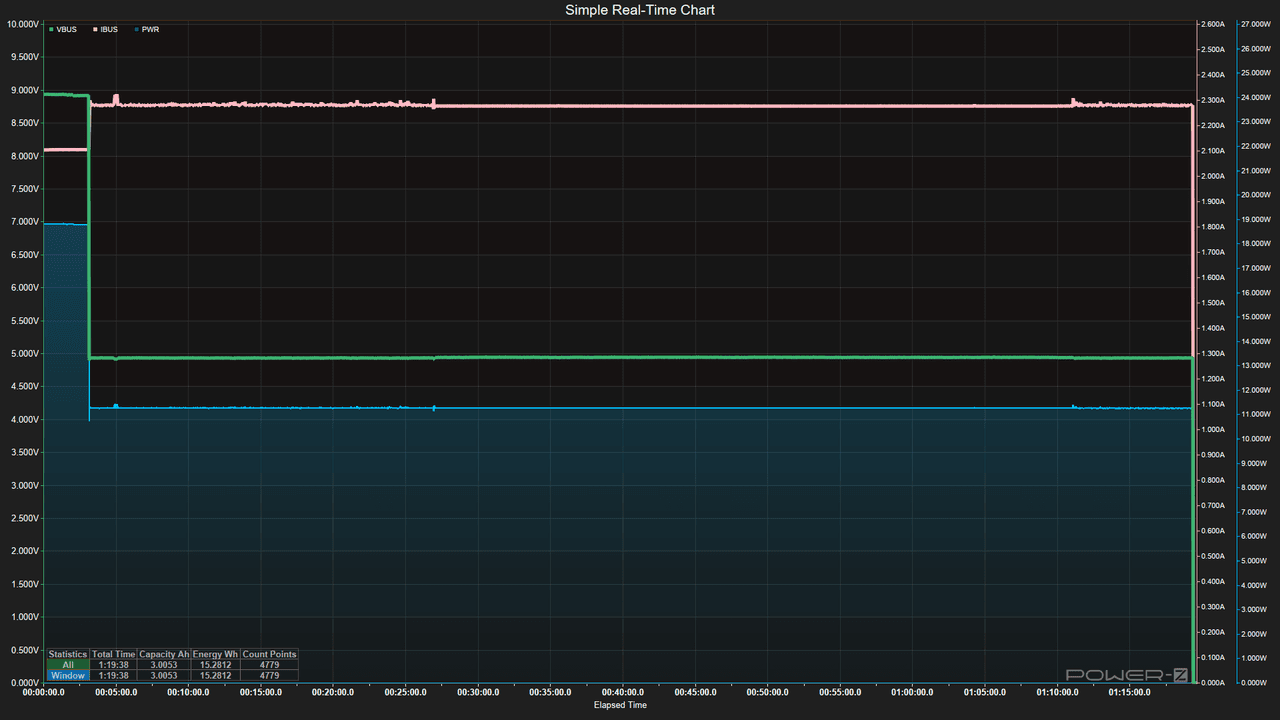Click the 00:05:00.0 time axis label
This screenshot has width=1280, height=720.
116,692
